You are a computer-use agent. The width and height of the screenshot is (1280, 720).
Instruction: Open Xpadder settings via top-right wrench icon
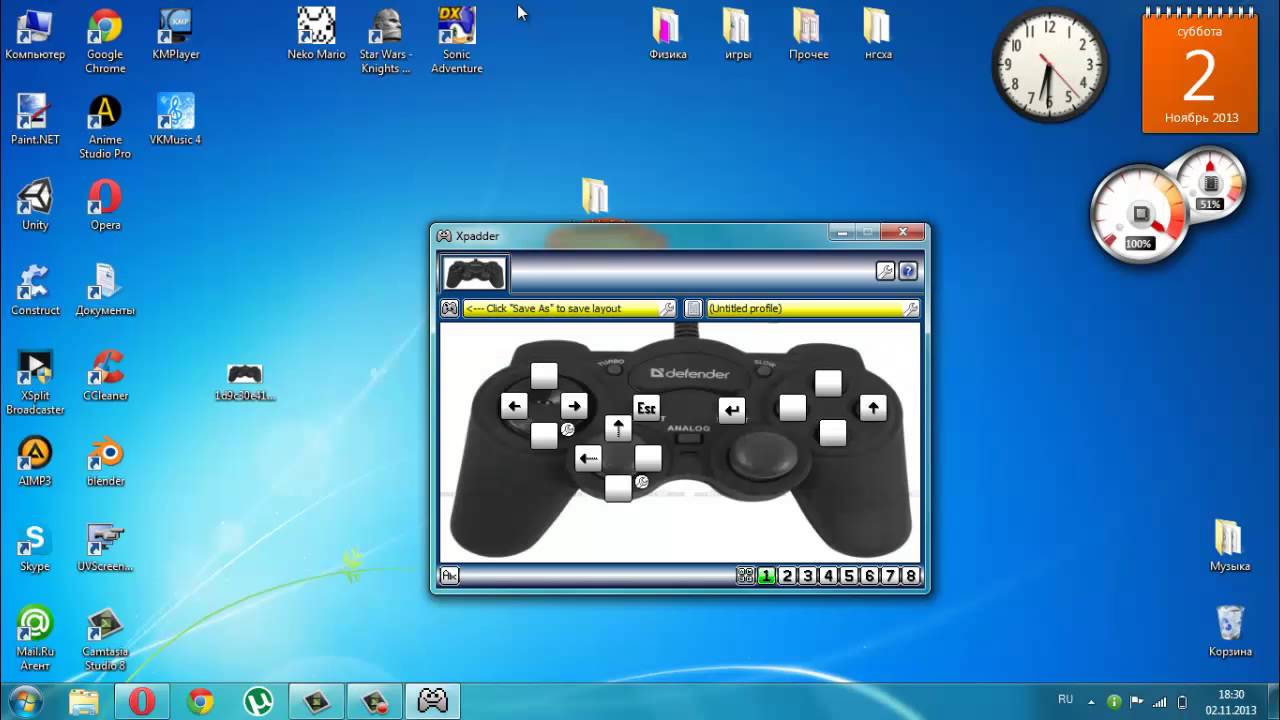(x=885, y=271)
